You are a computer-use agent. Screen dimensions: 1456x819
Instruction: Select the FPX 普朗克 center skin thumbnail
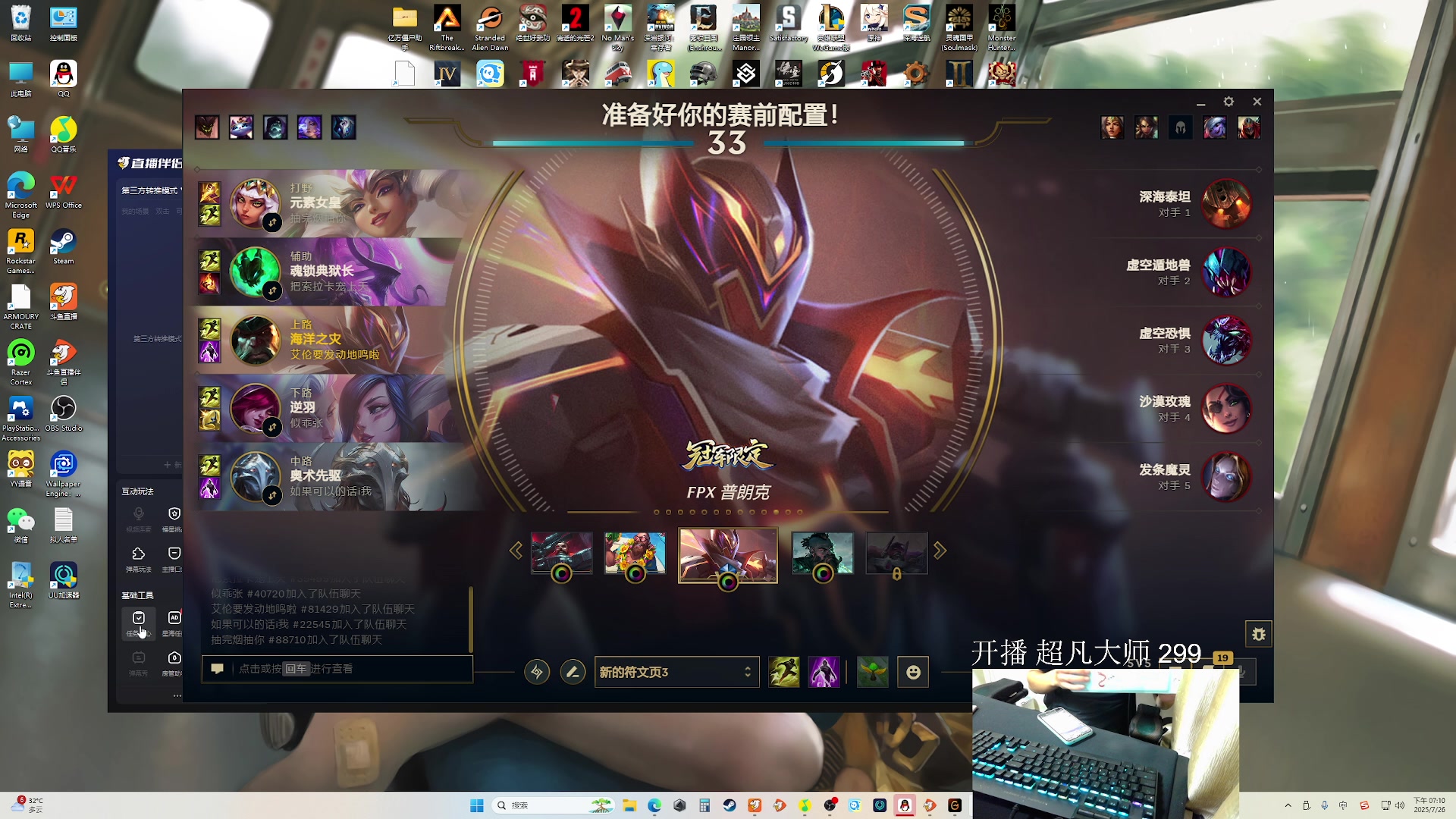tap(728, 554)
